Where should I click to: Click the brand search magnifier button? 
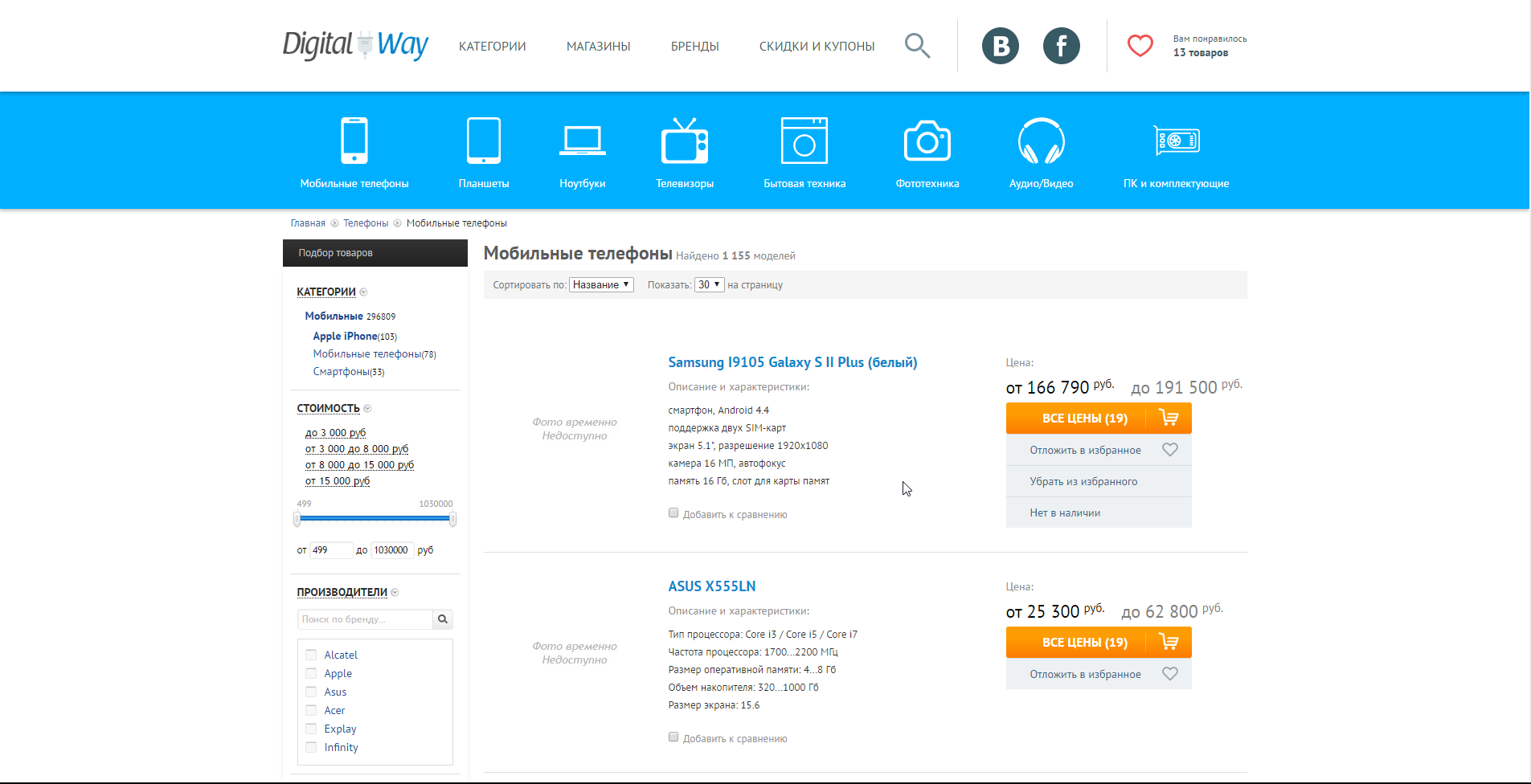(443, 619)
